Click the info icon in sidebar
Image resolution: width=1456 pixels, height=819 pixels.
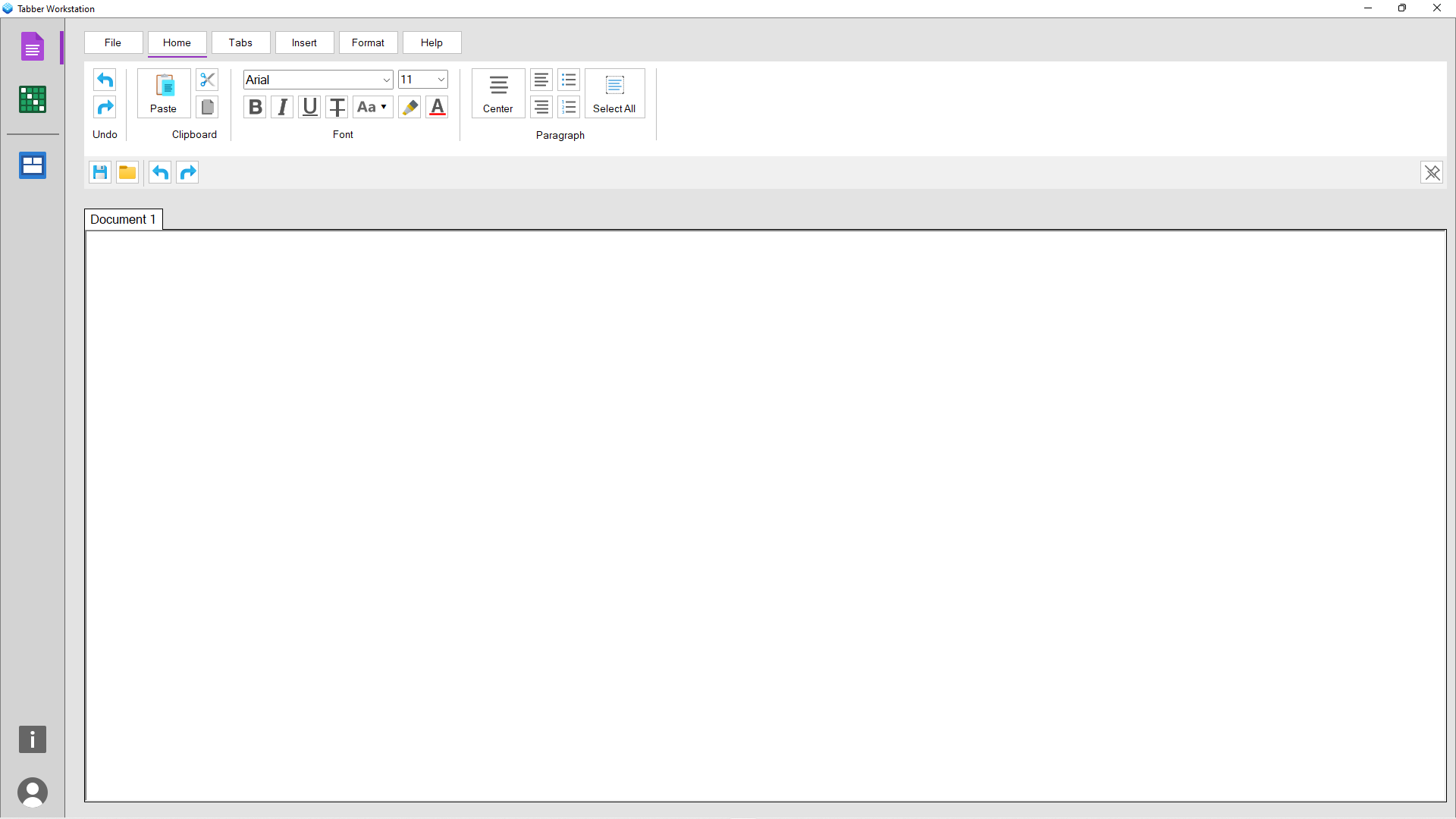tap(32, 739)
